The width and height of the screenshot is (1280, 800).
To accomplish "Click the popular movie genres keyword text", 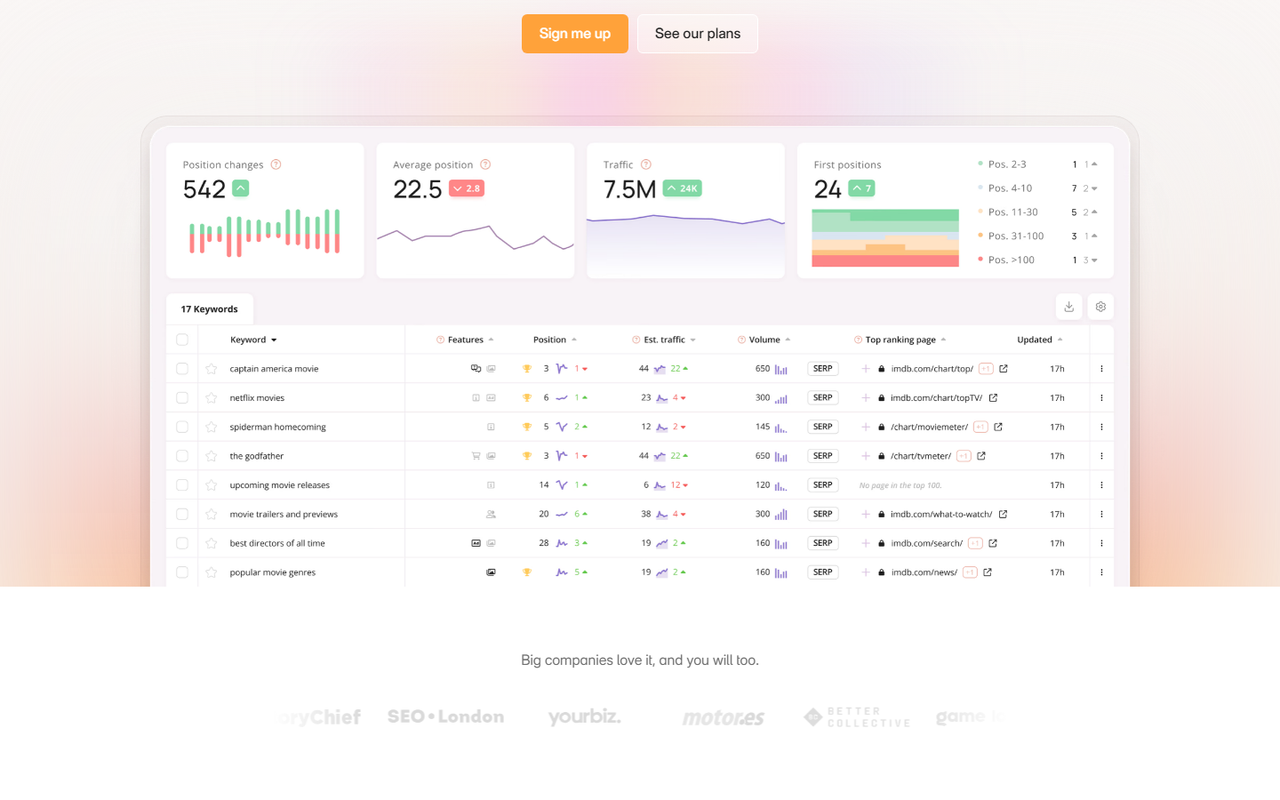I will (x=272, y=572).
